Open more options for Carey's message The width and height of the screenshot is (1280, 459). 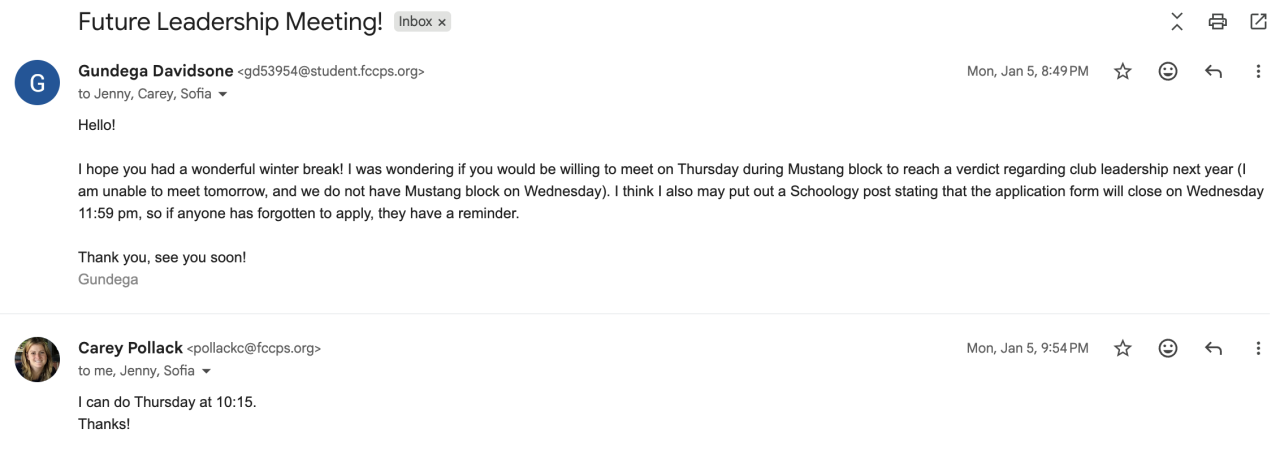[1258, 348]
